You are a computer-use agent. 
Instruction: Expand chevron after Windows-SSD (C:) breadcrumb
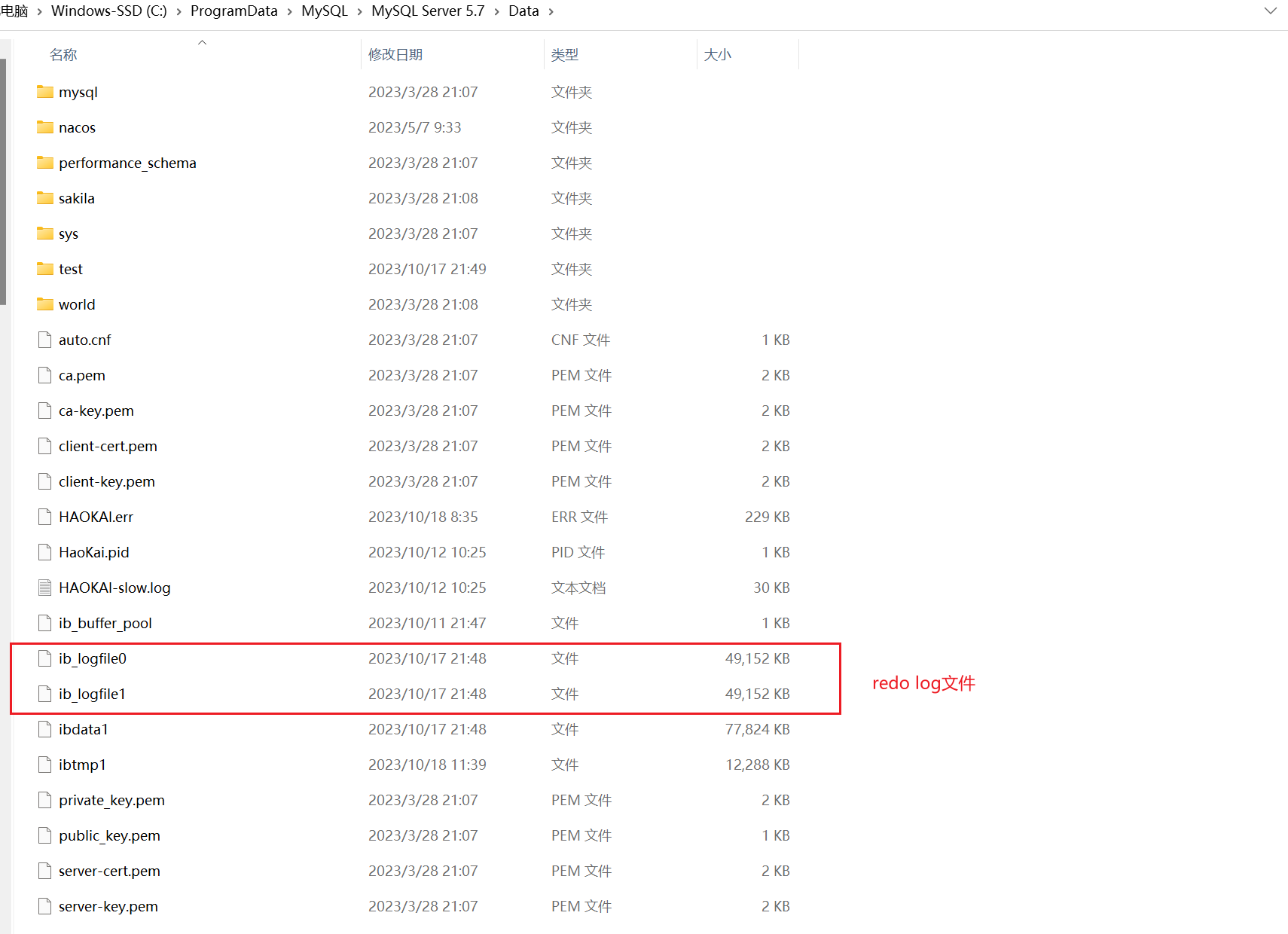pyautogui.click(x=179, y=12)
